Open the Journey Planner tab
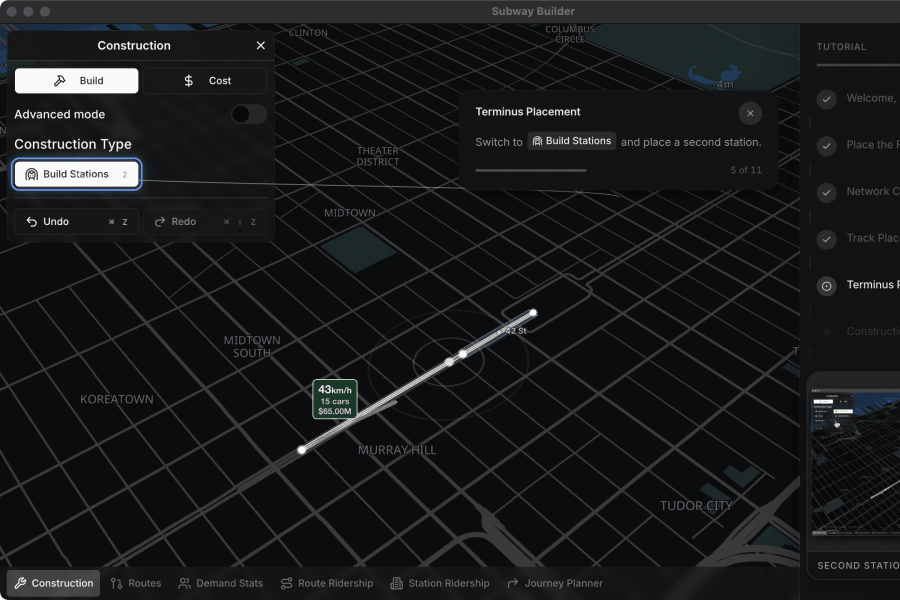This screenshot has height=600, width=900. [x=555, y=583]
